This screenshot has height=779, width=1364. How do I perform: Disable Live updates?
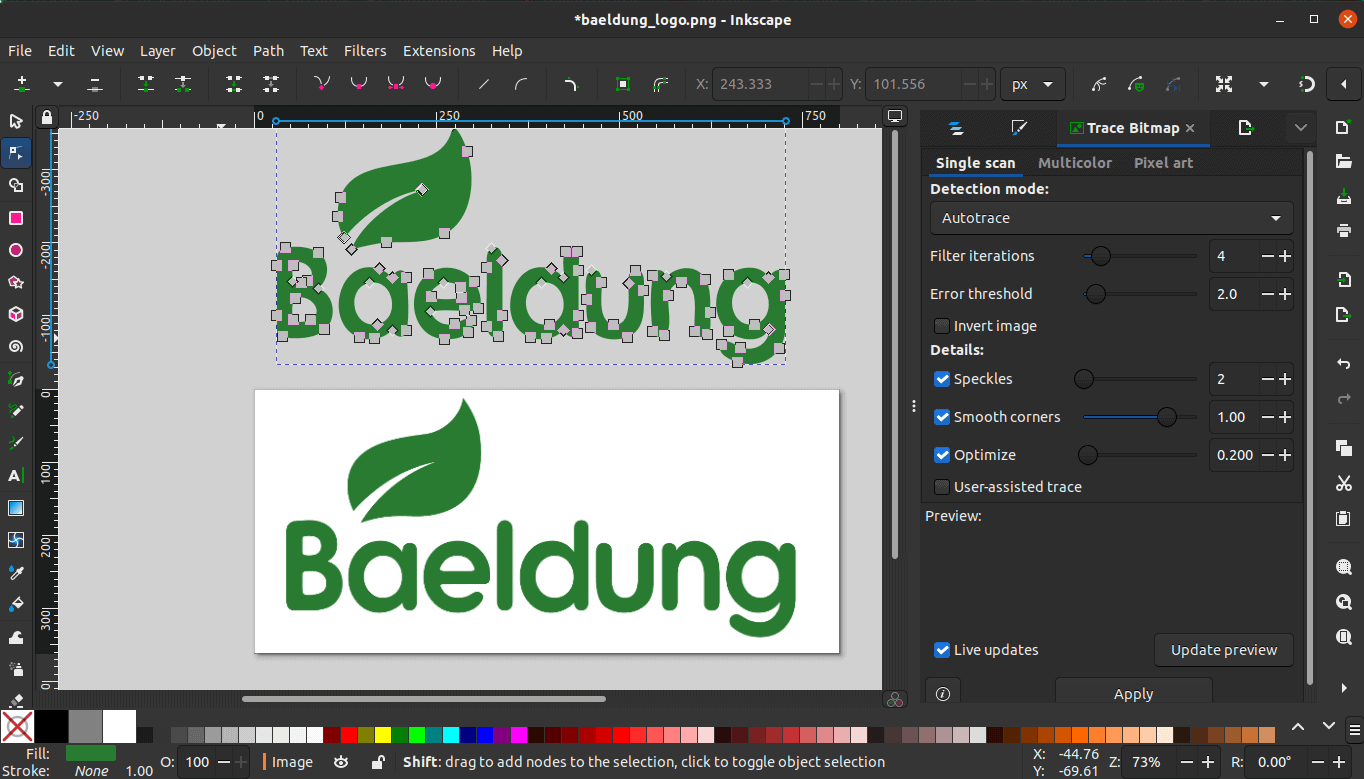tap(941, 650)
